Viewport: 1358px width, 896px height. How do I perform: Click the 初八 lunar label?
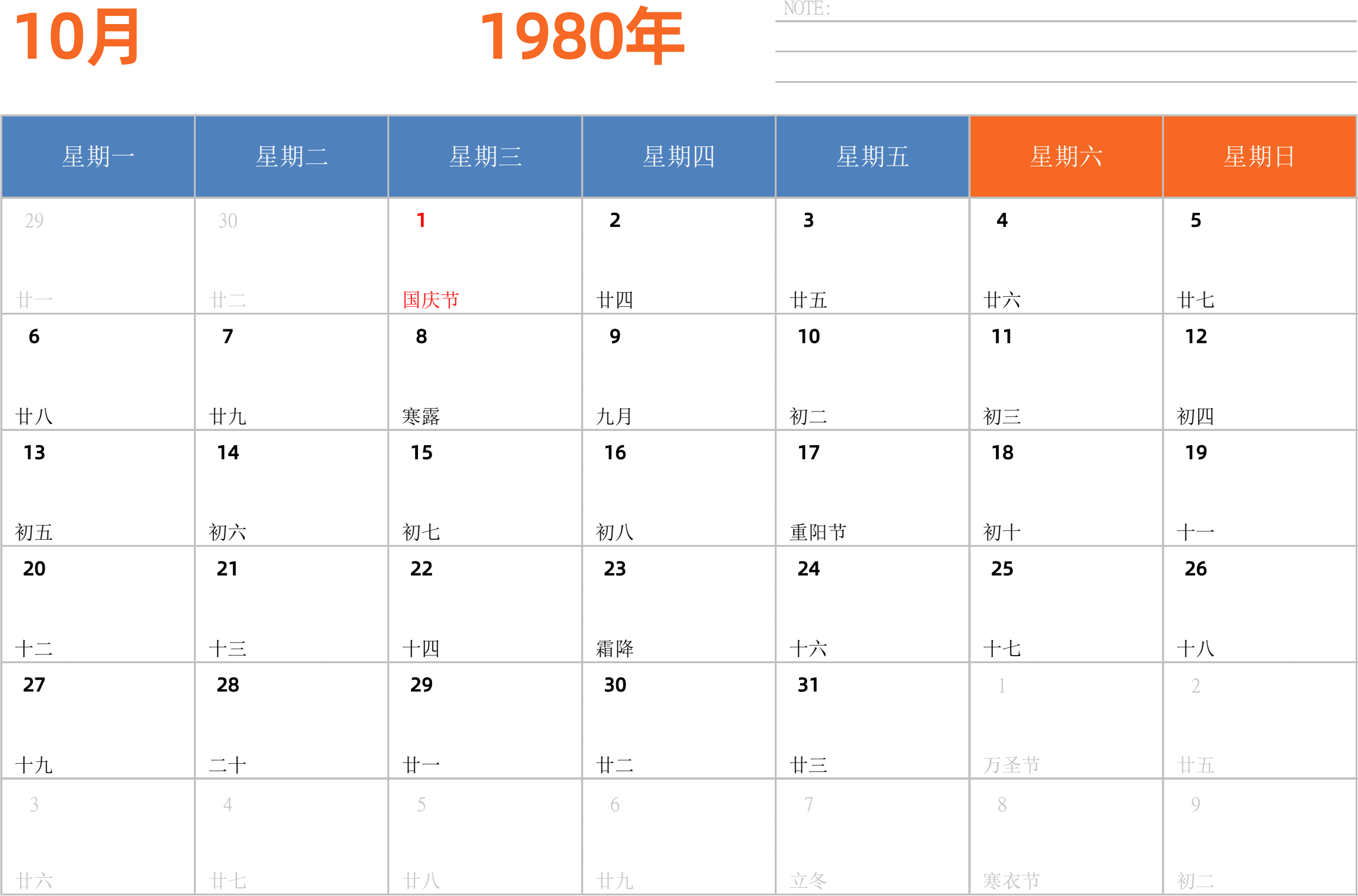click(615, 532)
